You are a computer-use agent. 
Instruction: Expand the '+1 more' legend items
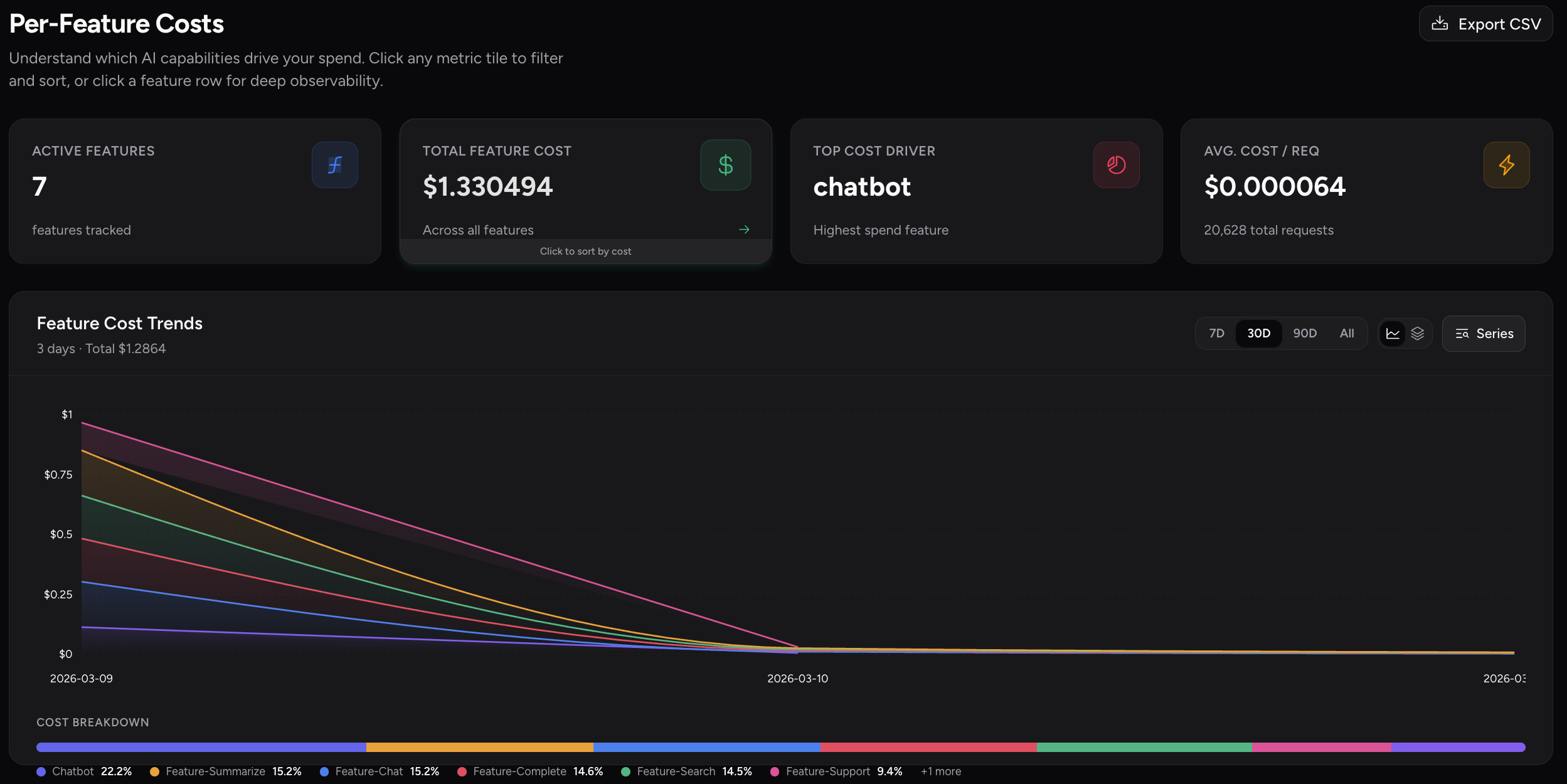[x=940, y=771]
